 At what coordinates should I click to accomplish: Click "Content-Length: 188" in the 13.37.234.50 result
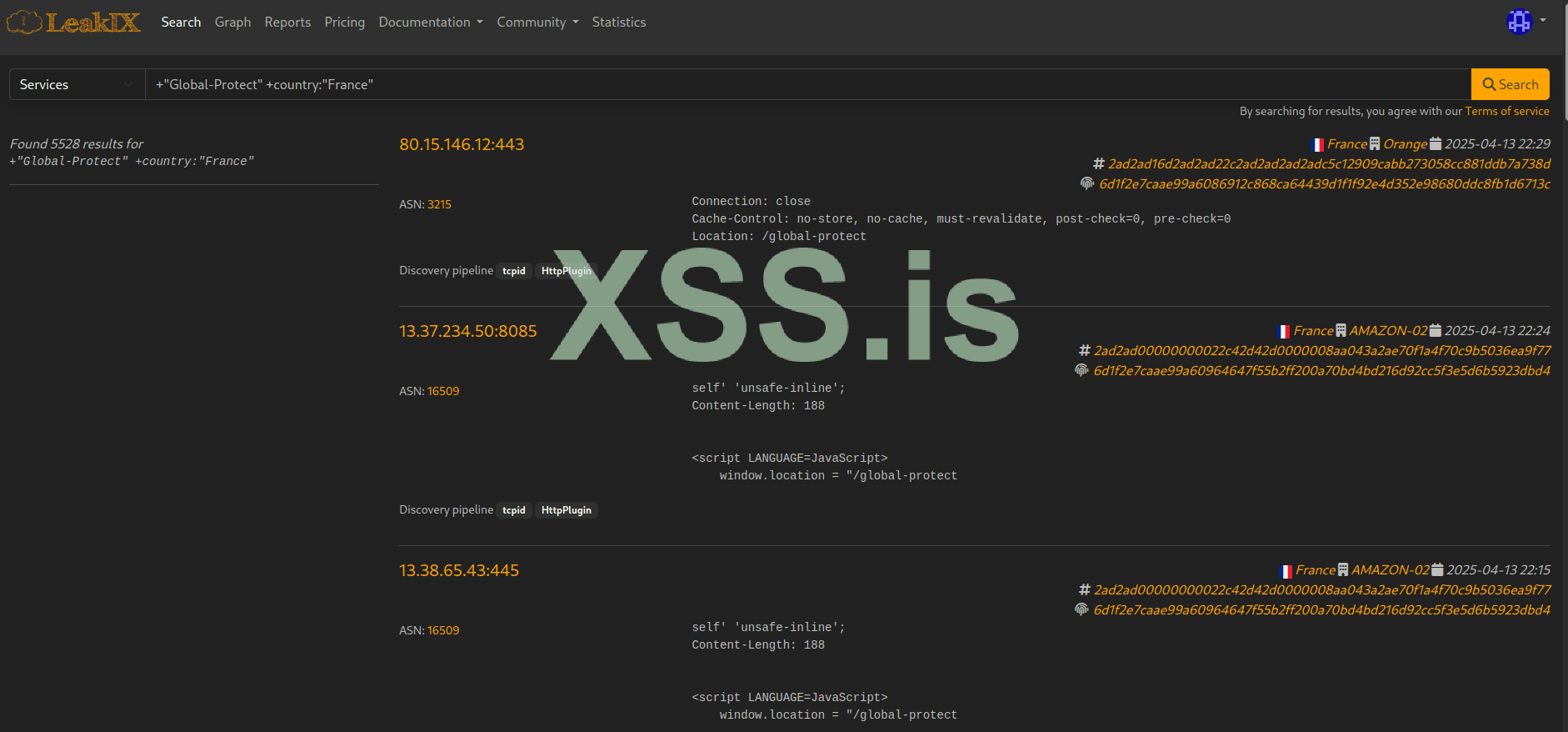coord(758,405)
